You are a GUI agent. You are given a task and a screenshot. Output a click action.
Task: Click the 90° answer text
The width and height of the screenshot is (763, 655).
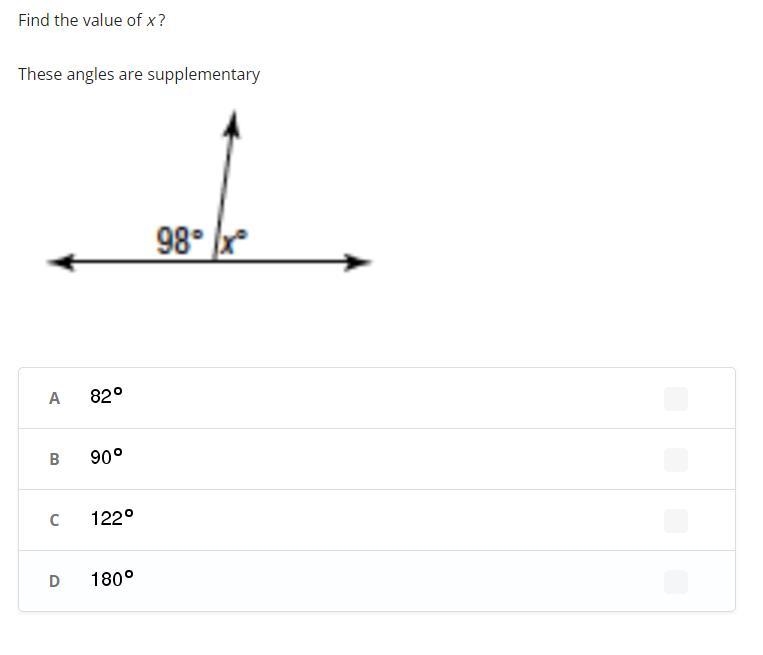(106, 456)
